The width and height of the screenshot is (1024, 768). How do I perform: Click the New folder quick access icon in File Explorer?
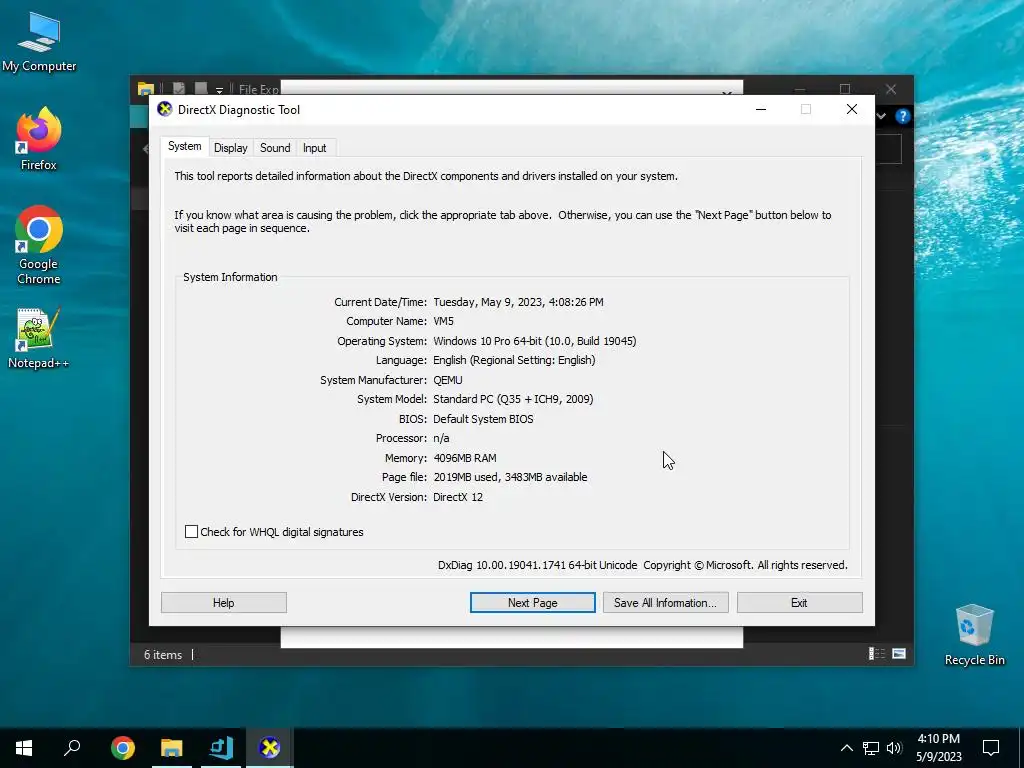pyautogui.click(x=200, y=89)
